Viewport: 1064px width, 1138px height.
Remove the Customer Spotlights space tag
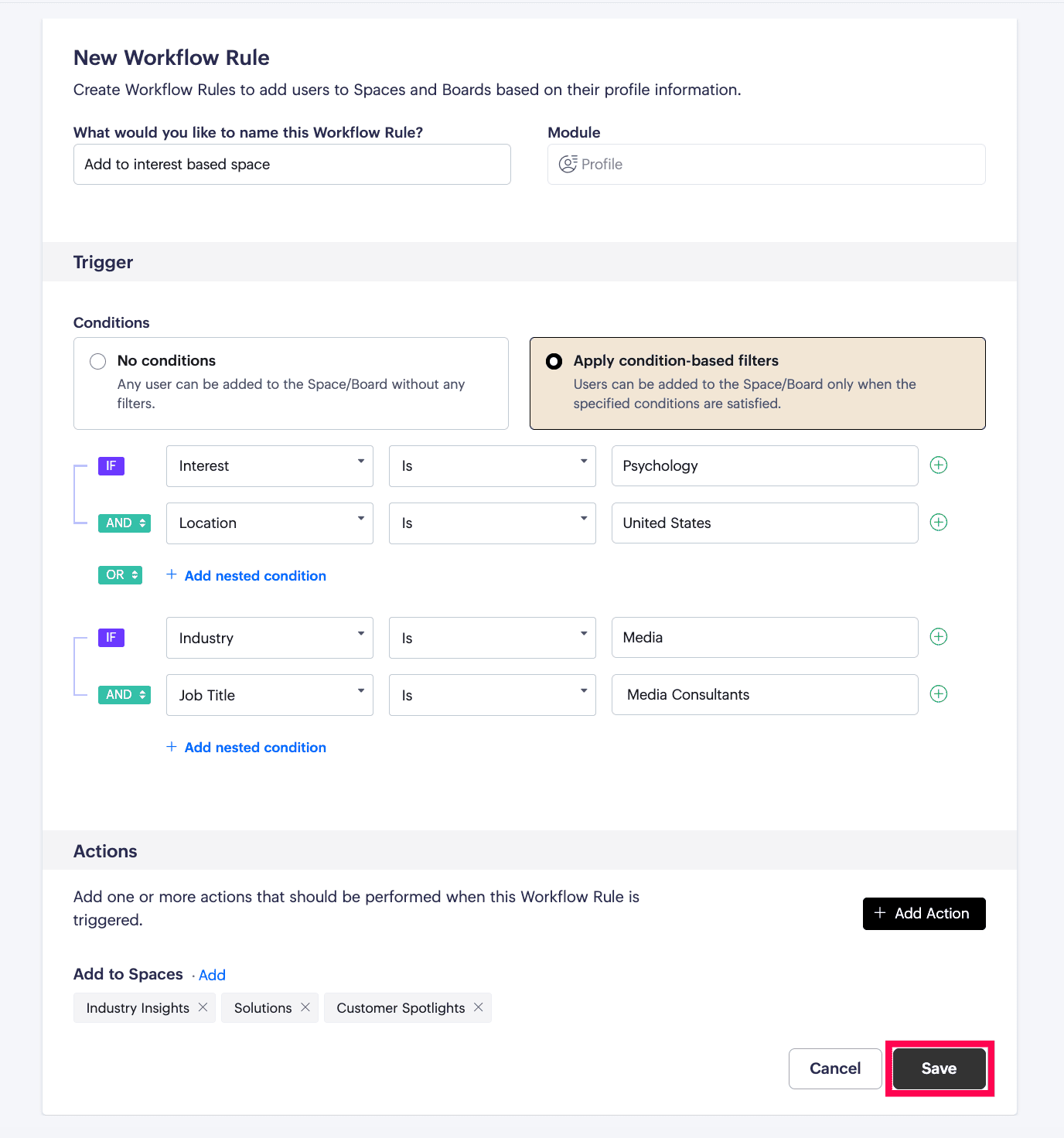(x=479, y=1007)
